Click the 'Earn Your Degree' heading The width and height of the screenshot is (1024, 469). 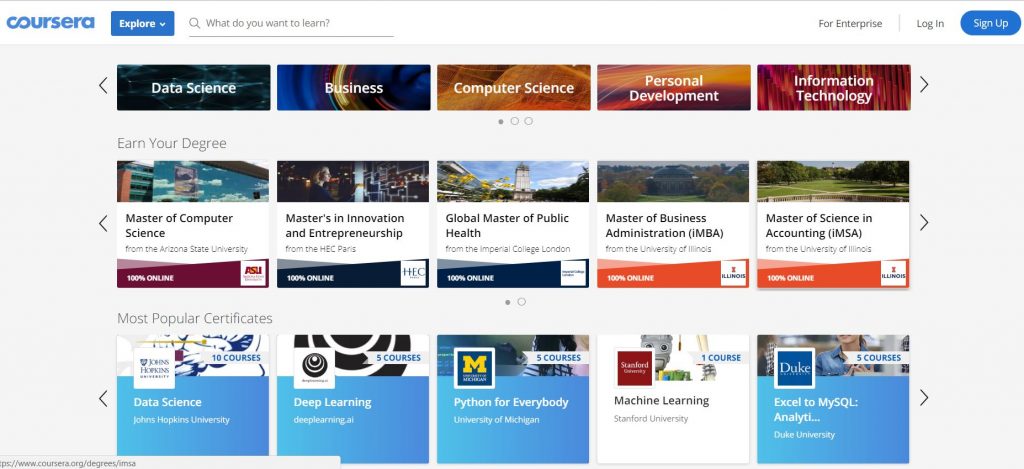(172, 144)
